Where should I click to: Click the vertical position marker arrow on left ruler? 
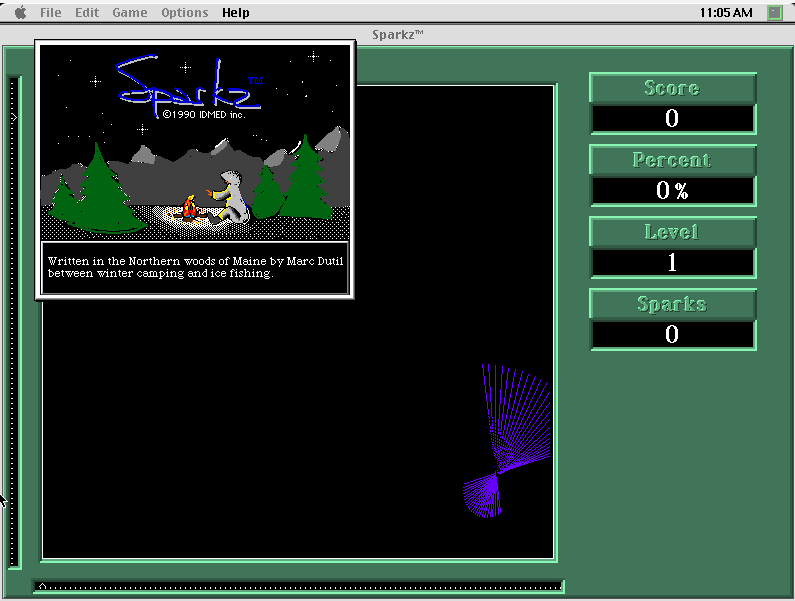point(14,118)
